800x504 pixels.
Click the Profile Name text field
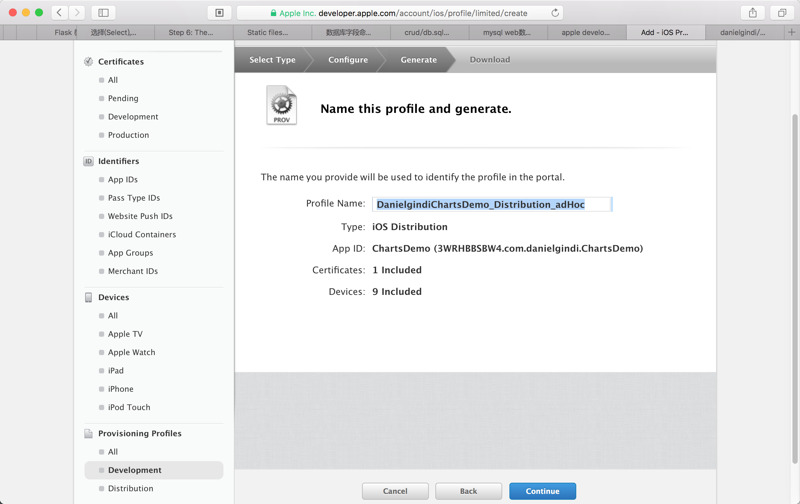tap(491, 204)
